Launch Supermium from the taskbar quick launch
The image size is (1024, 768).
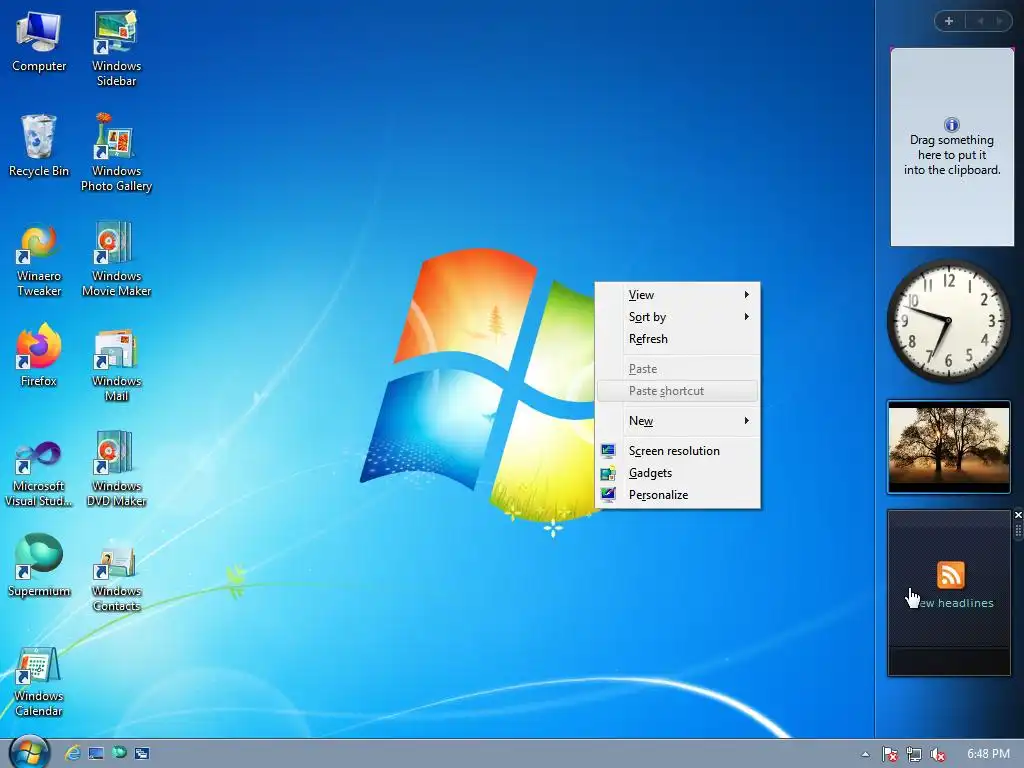119,753
